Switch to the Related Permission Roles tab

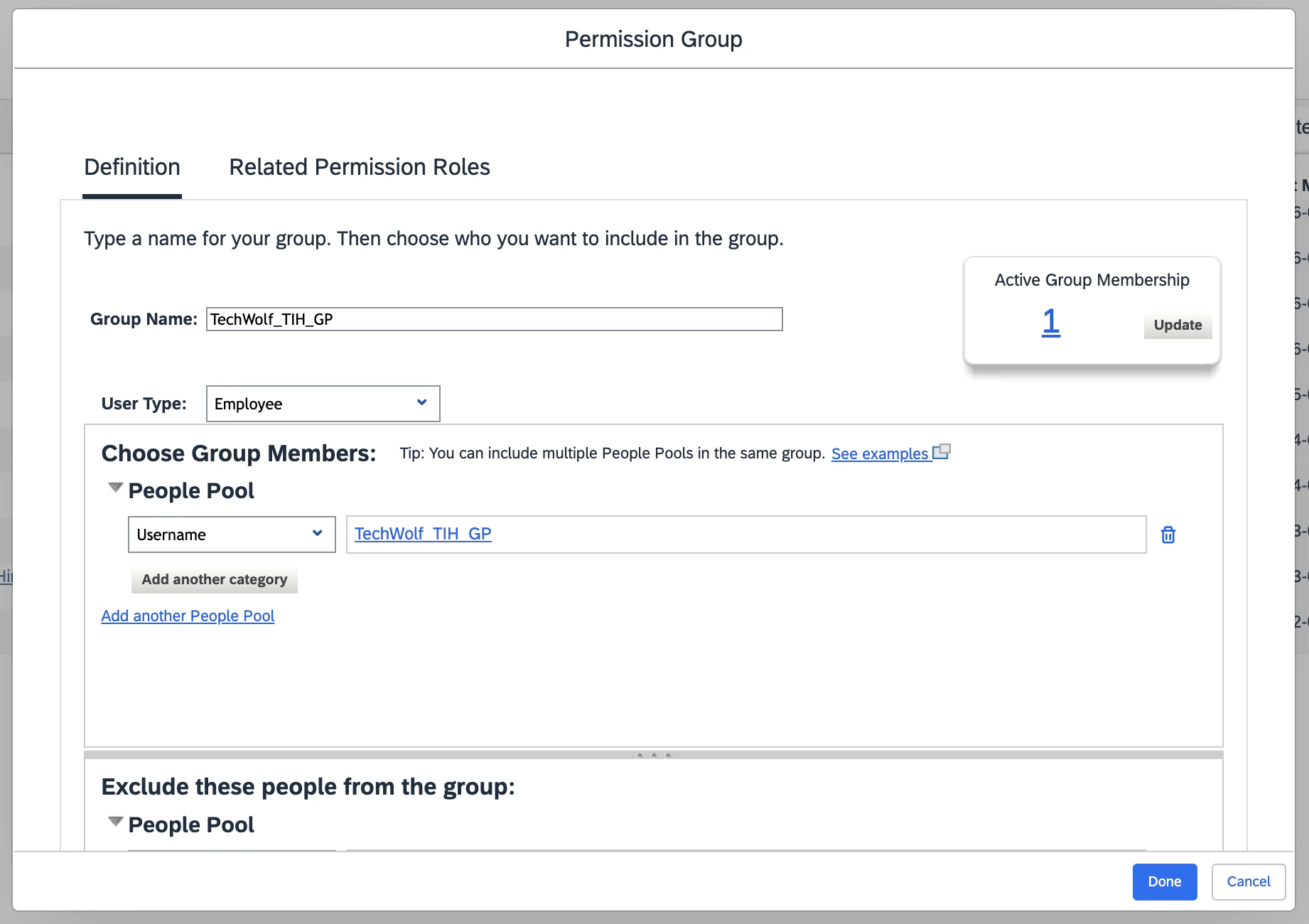359,167
